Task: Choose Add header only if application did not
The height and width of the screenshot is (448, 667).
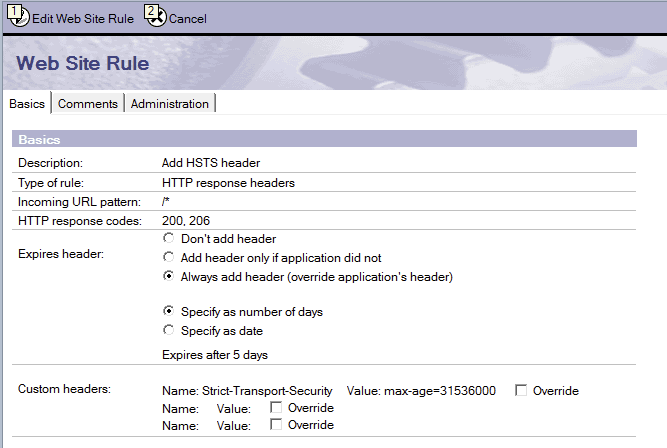Action: tap(169, 258)
